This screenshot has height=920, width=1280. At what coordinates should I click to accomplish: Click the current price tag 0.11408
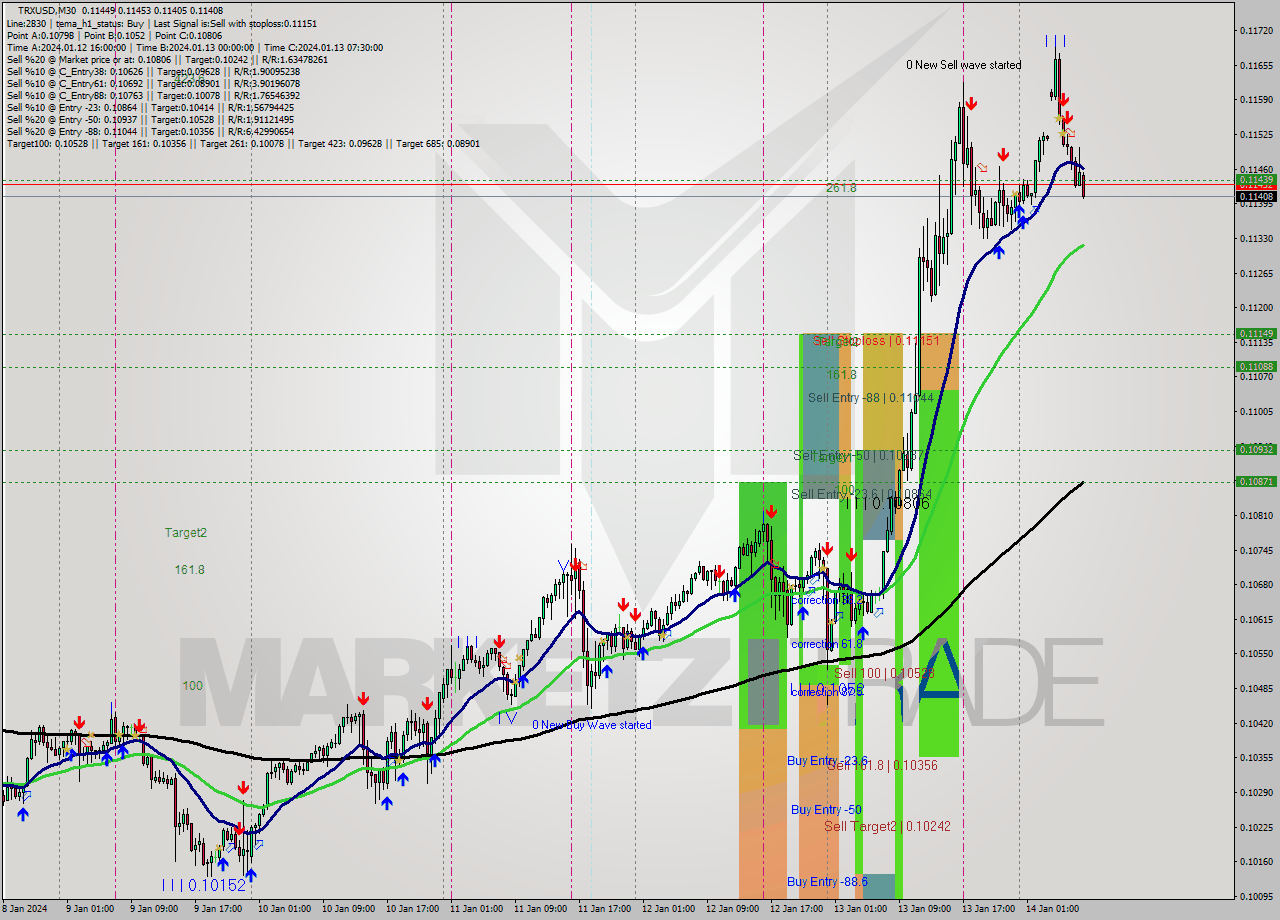coord(1256,197)
